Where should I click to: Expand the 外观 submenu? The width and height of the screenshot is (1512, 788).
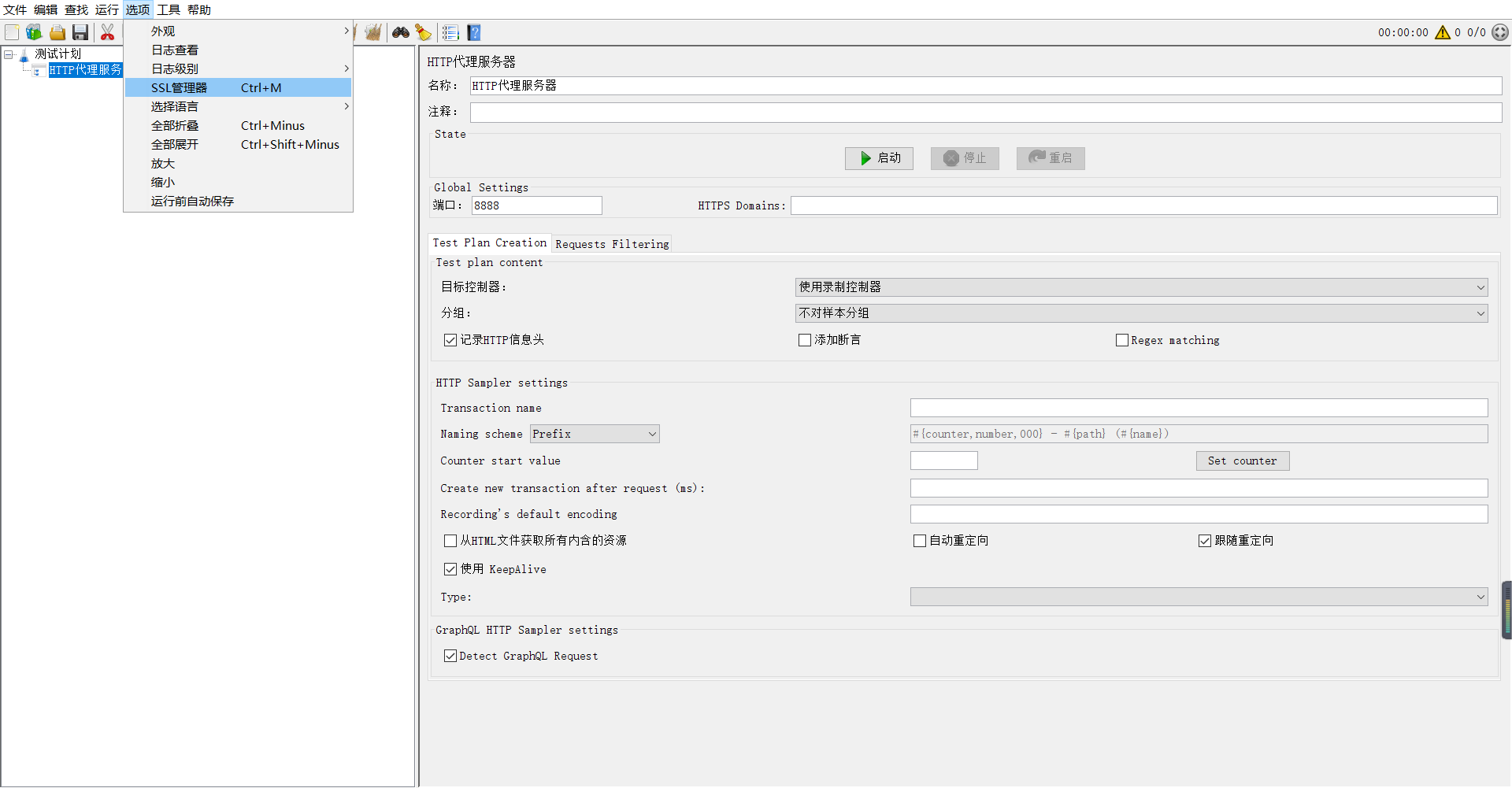coord(238,31)
